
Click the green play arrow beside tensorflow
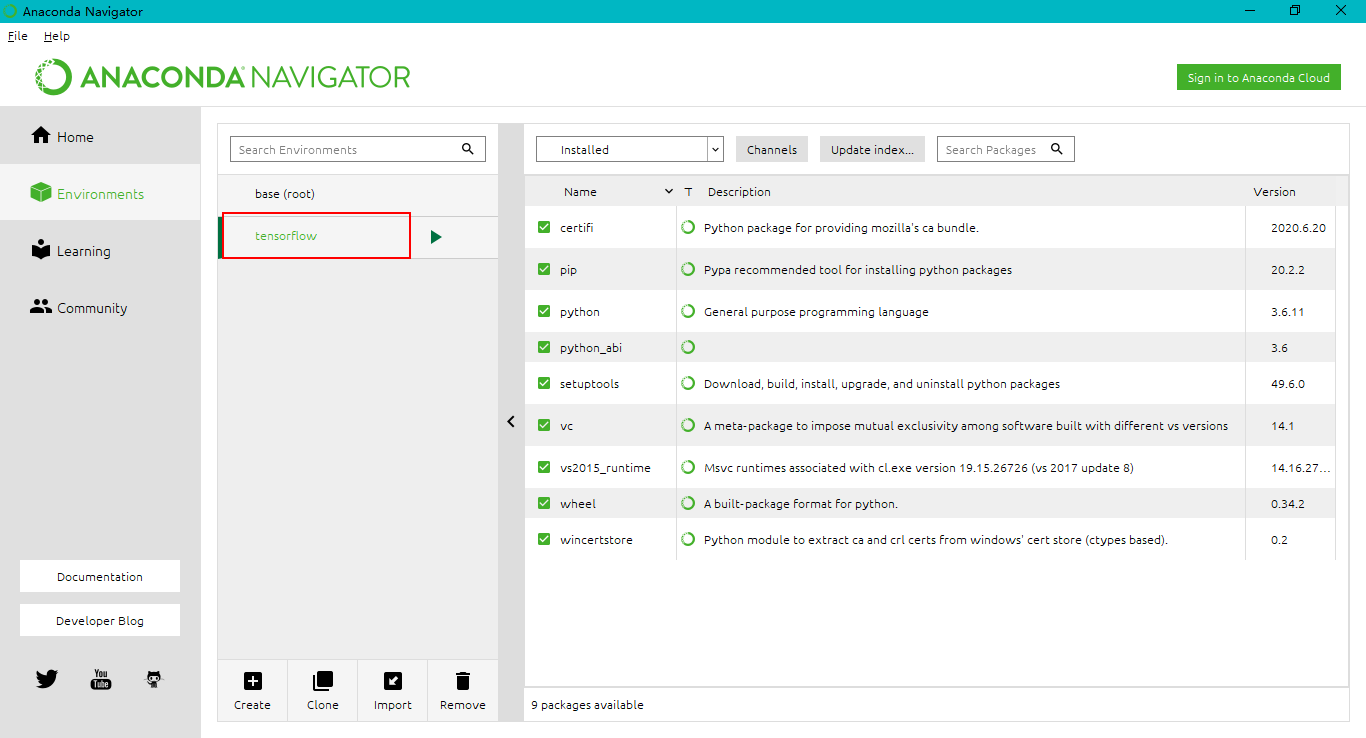(436, 237)
